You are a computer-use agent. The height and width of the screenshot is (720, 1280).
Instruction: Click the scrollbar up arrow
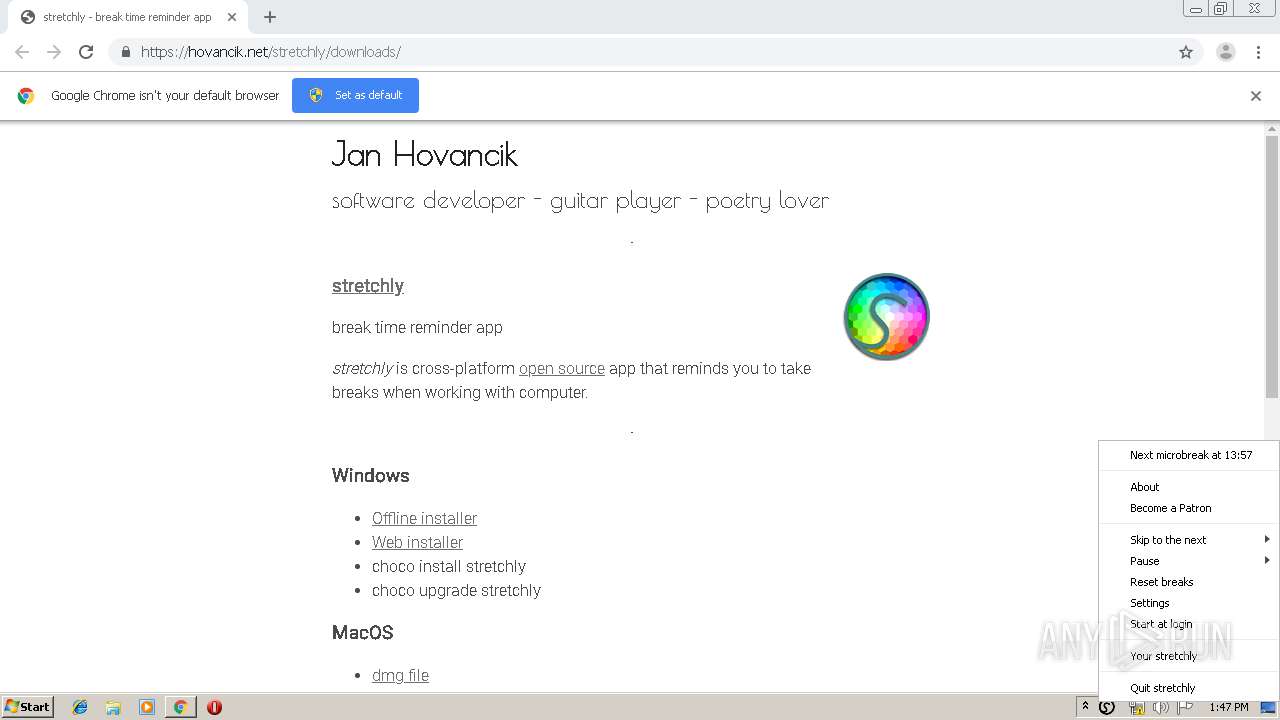point(1272,129)
